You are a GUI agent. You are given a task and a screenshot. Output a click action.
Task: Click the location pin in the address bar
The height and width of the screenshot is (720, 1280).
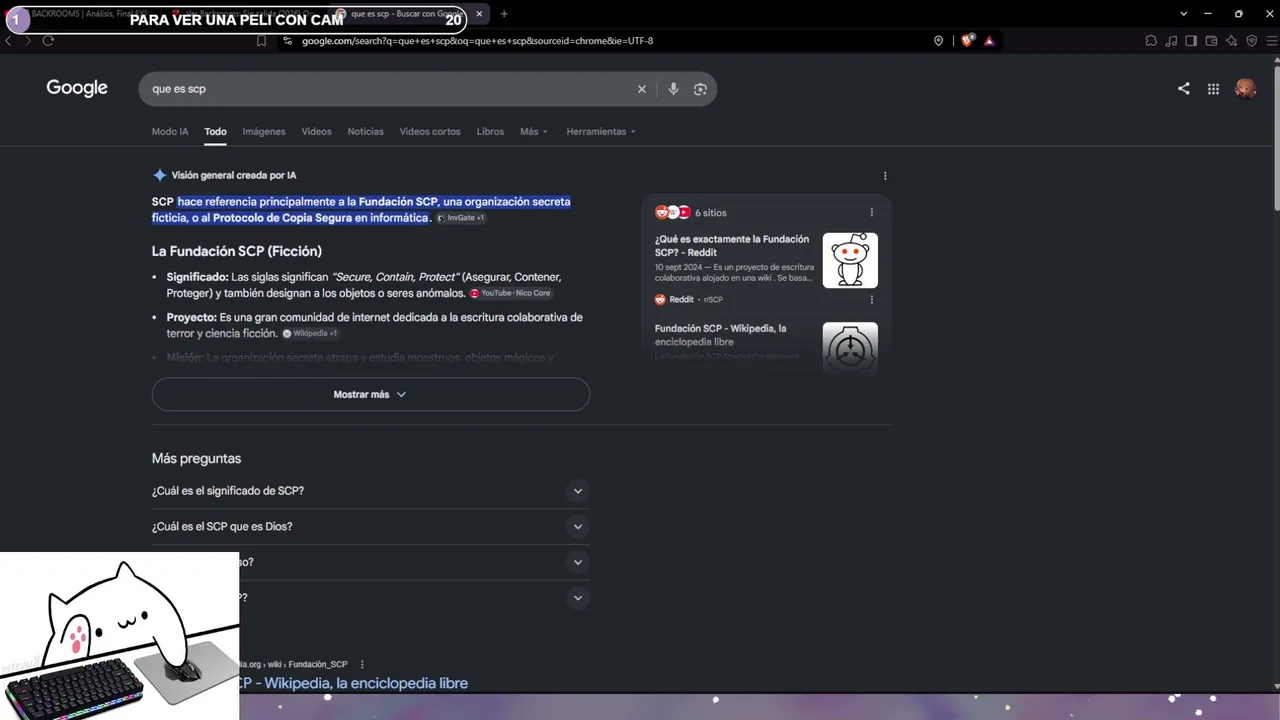coord(938,41)
